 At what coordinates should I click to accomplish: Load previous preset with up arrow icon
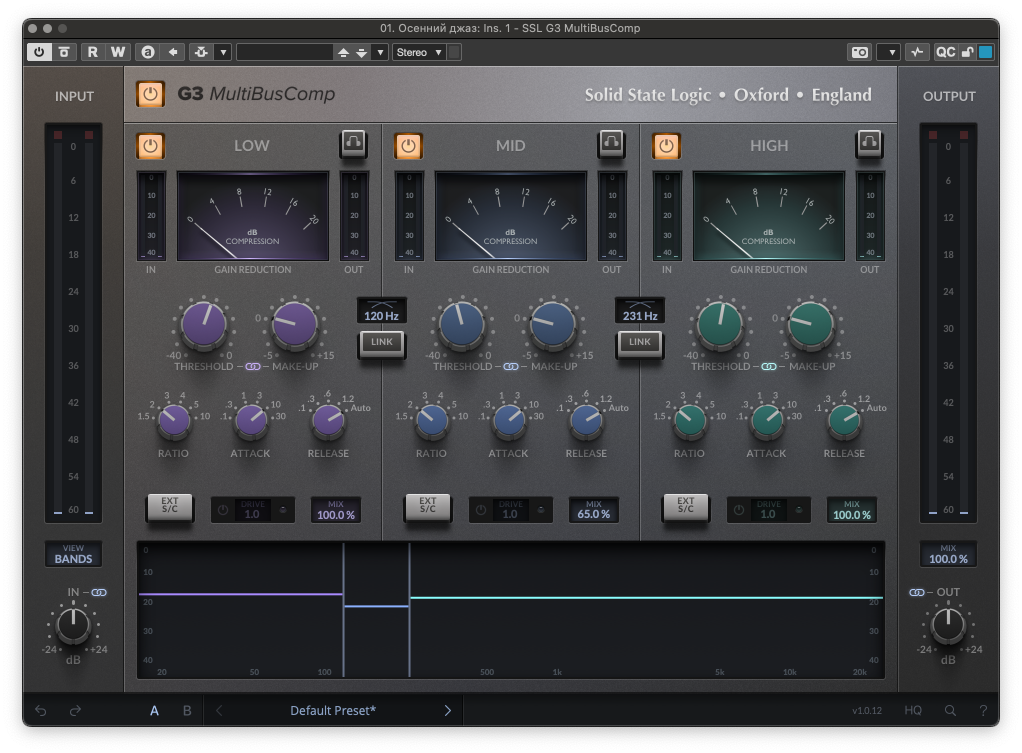pos(343,53)
